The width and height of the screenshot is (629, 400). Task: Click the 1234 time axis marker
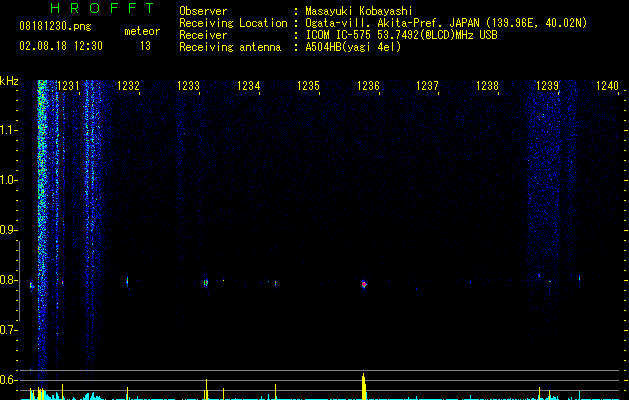click(248, 86)
